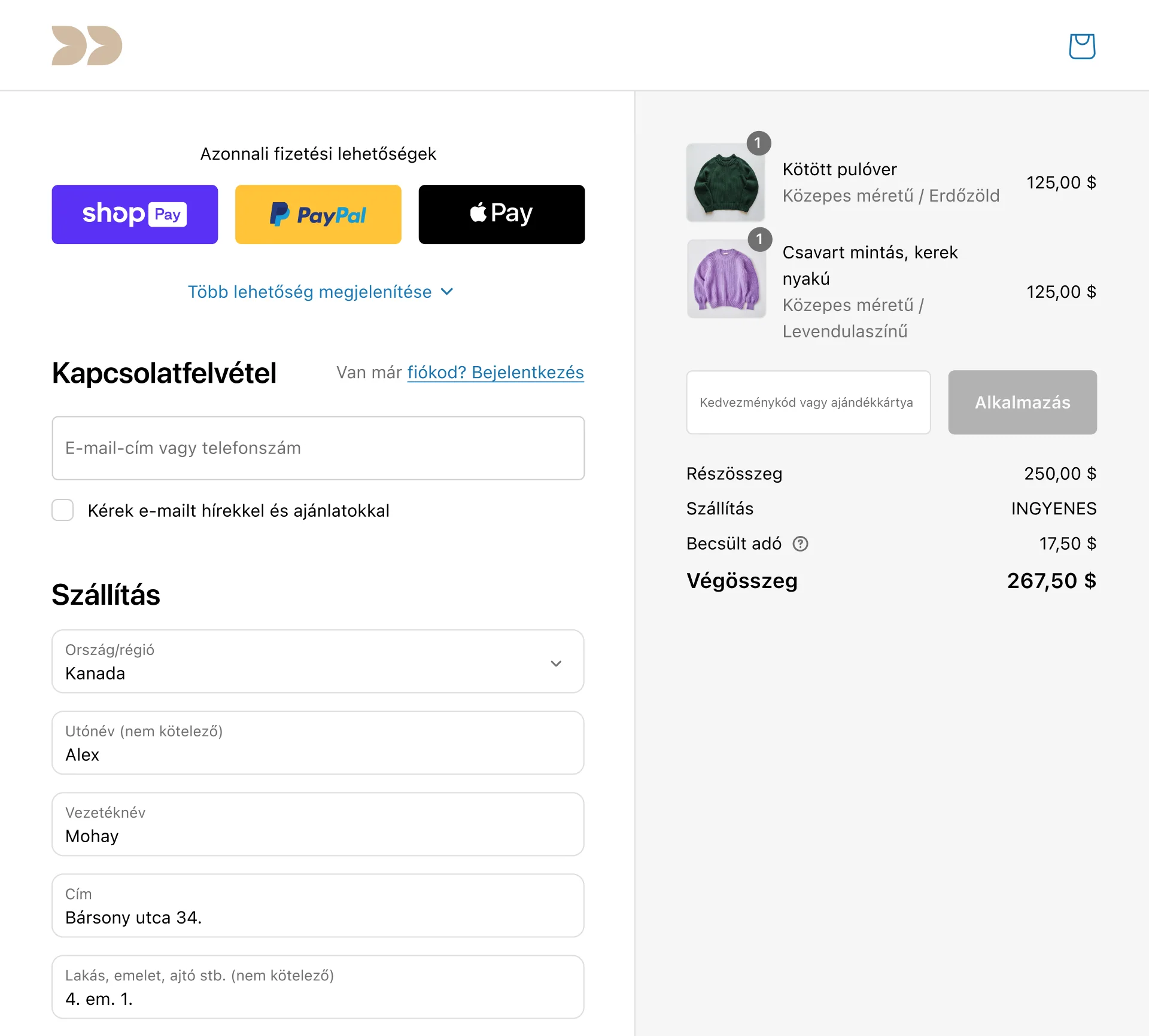Choose PayPal express checkout
This screenshot has width=1149, height=1036.
(x=318, y=214)
